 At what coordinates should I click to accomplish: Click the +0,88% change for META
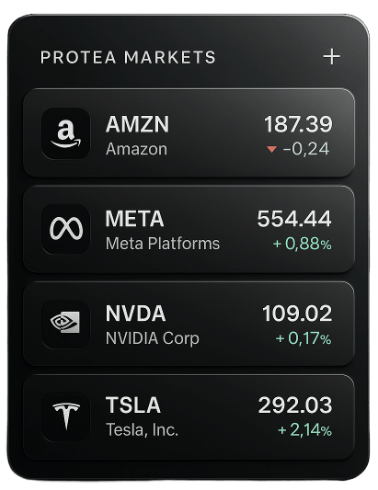tap(302, 244)
